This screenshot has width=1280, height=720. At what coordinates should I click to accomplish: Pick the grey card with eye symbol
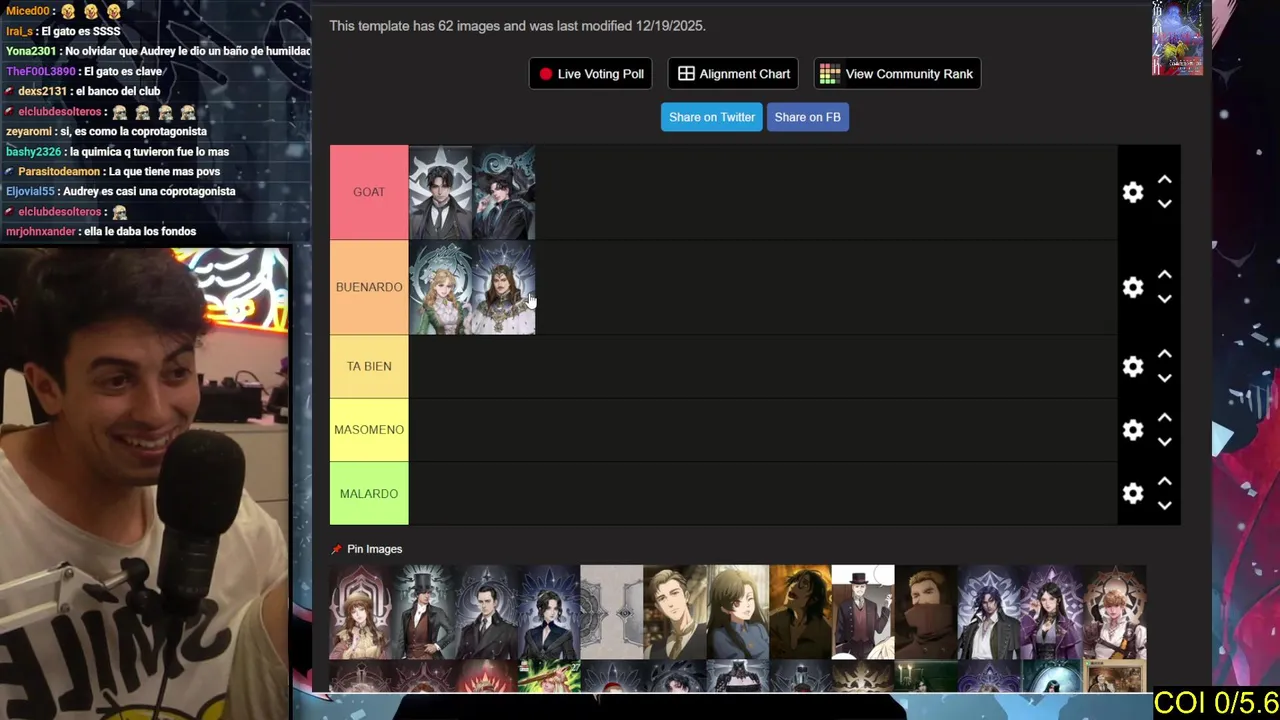point(612,612)
